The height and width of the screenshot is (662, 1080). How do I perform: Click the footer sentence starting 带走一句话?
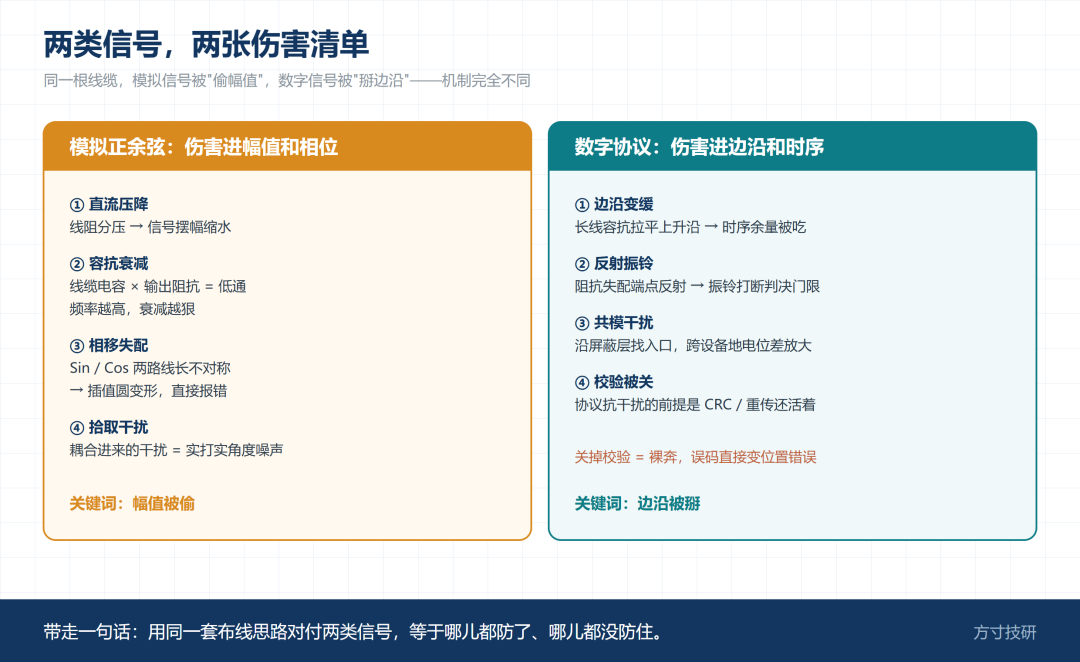pyautogui.click(x=353, y=632)
